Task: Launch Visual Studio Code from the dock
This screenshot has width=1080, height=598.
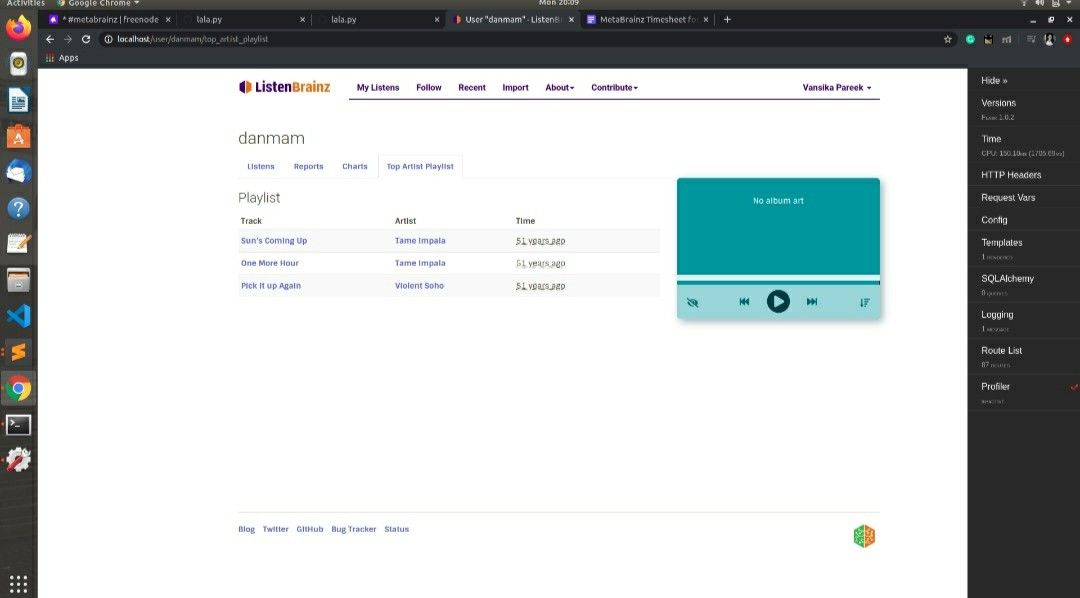Action: tap(19, 316)
